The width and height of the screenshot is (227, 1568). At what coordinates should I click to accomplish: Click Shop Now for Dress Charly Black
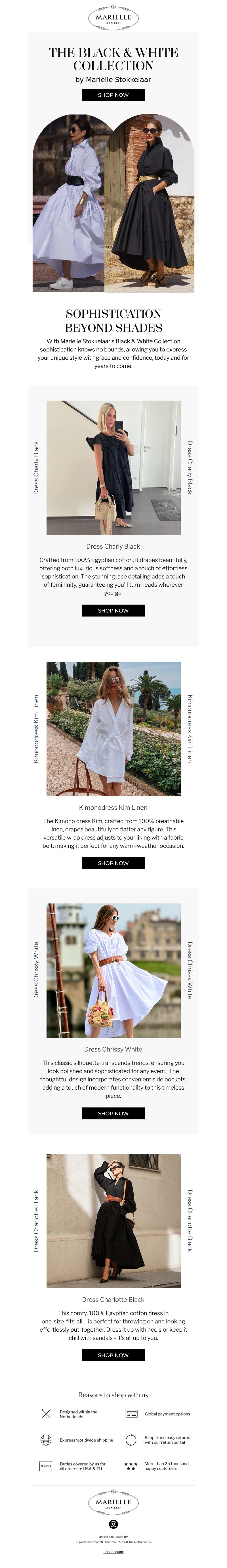point(113,611)
